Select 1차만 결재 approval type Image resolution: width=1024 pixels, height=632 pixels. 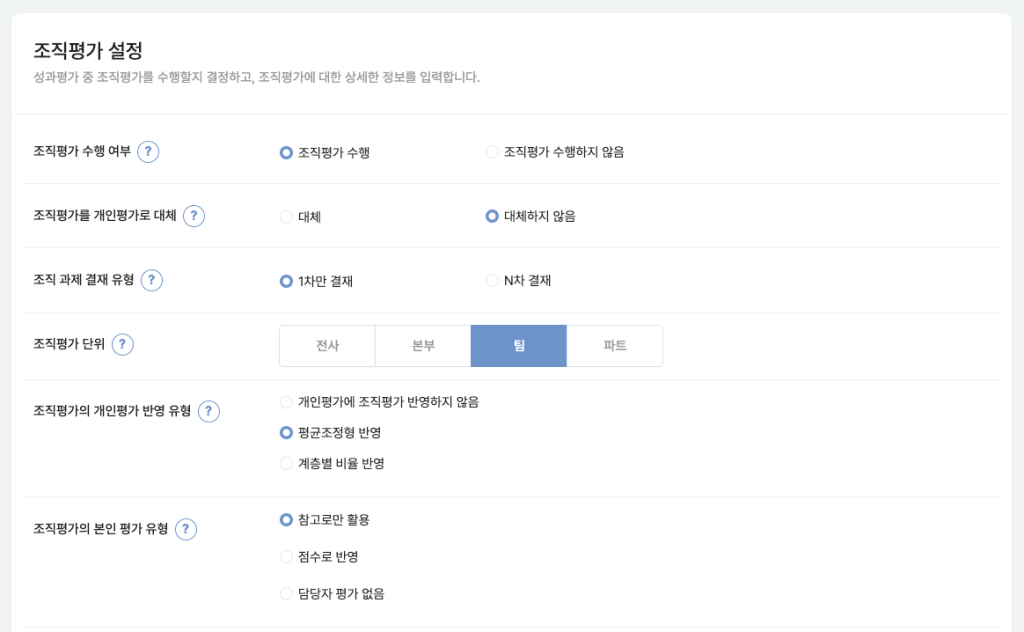316,281
